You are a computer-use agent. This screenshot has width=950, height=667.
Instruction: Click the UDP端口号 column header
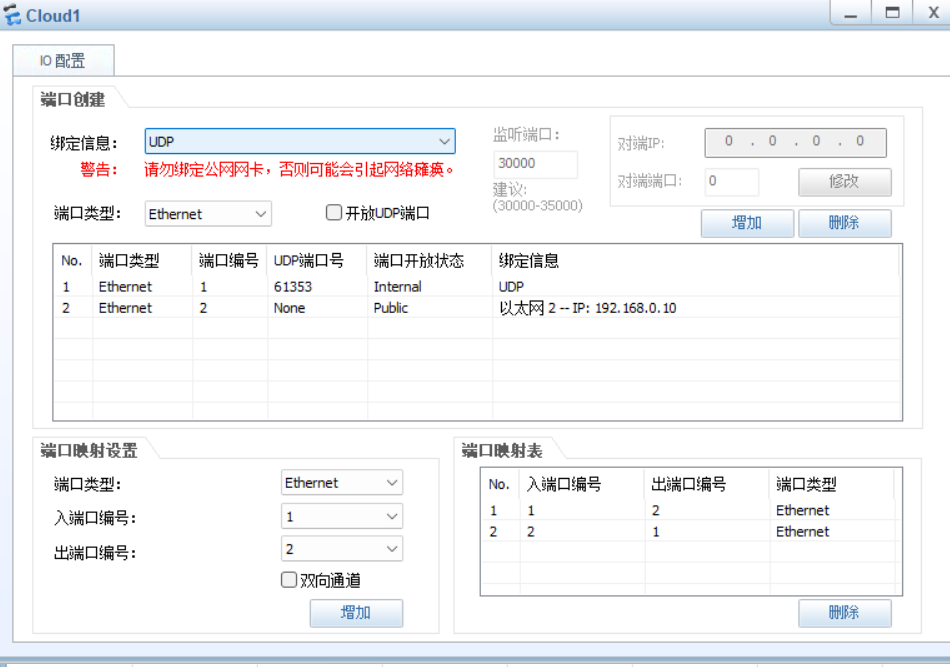point(317,261)
